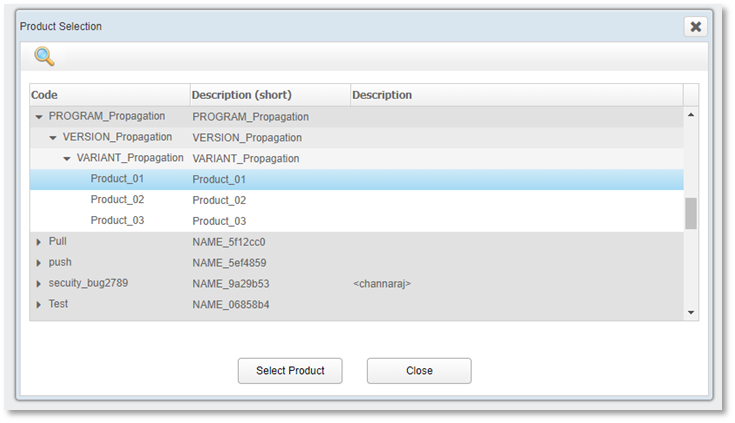
Task: Collapse the VERSION_Propagation node
Action: coord(53,138)
